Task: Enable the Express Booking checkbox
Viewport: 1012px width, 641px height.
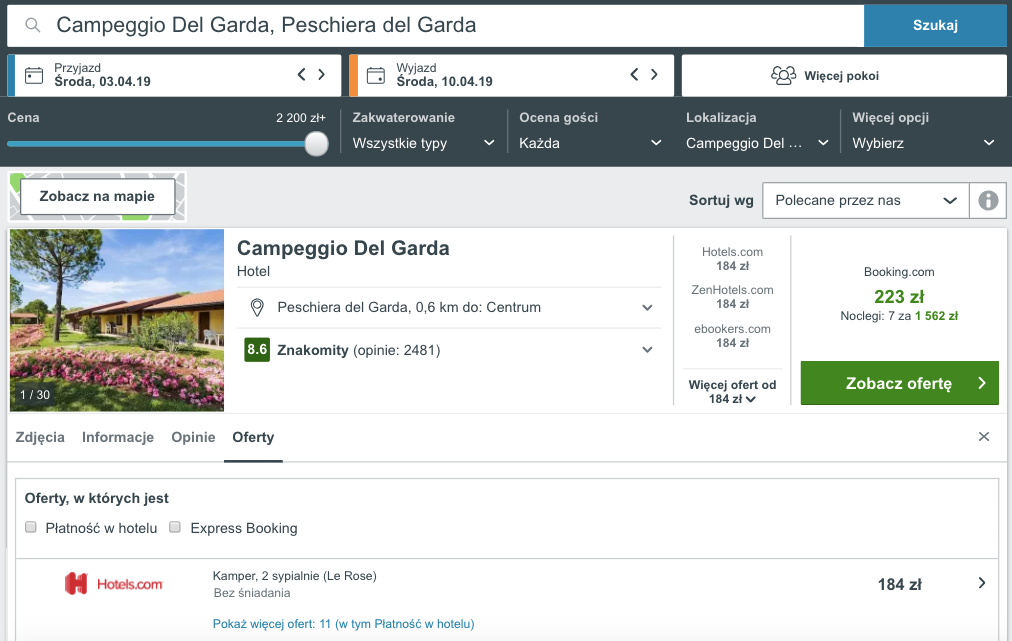Action: click(175, 527)
